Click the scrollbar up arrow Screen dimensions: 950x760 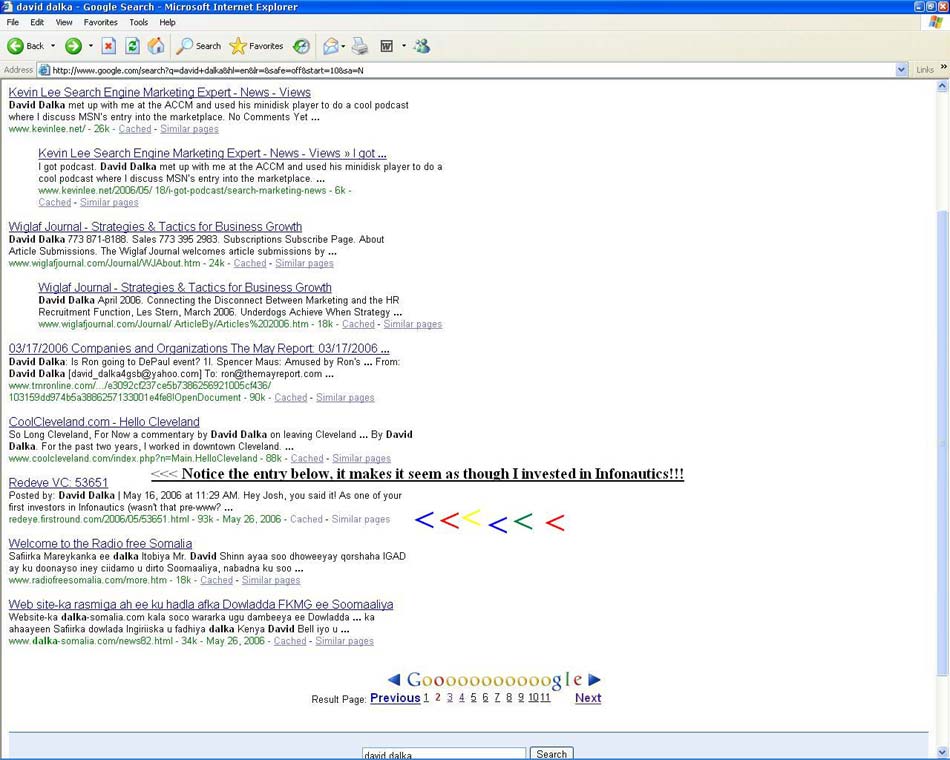click(x=942, y=86)
